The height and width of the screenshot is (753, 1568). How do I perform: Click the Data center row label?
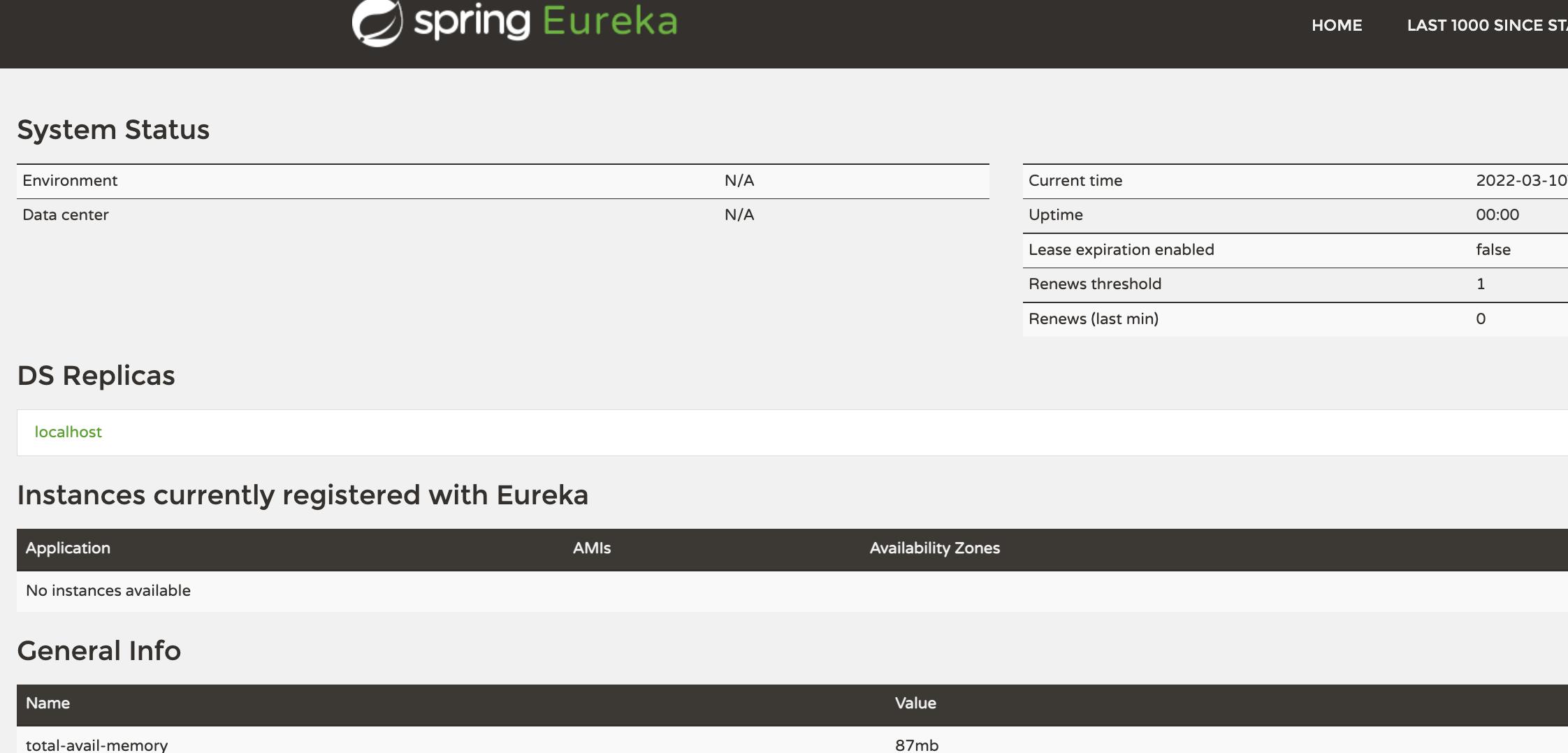coord(66,215)
